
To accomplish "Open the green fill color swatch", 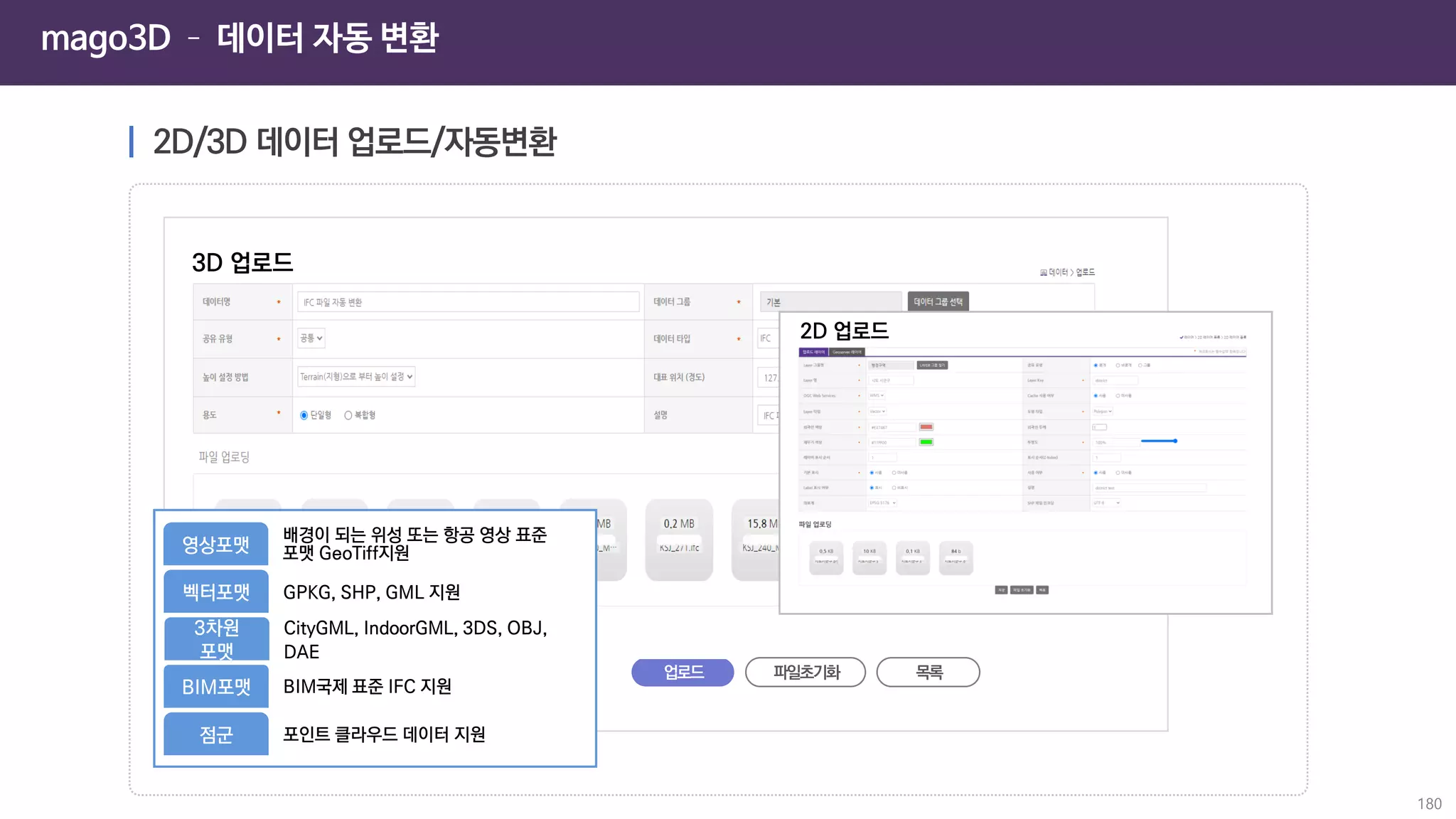I will (926, 441).
